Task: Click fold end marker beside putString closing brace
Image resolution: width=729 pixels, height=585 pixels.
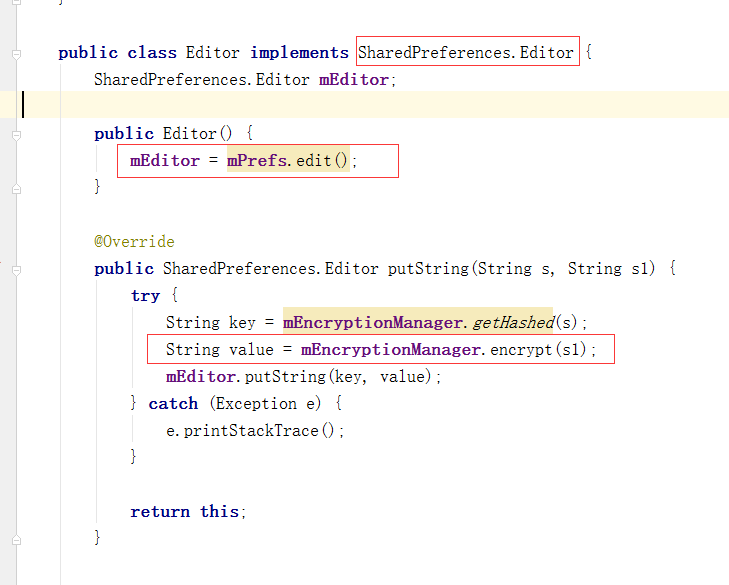Action: pos(16,540)
